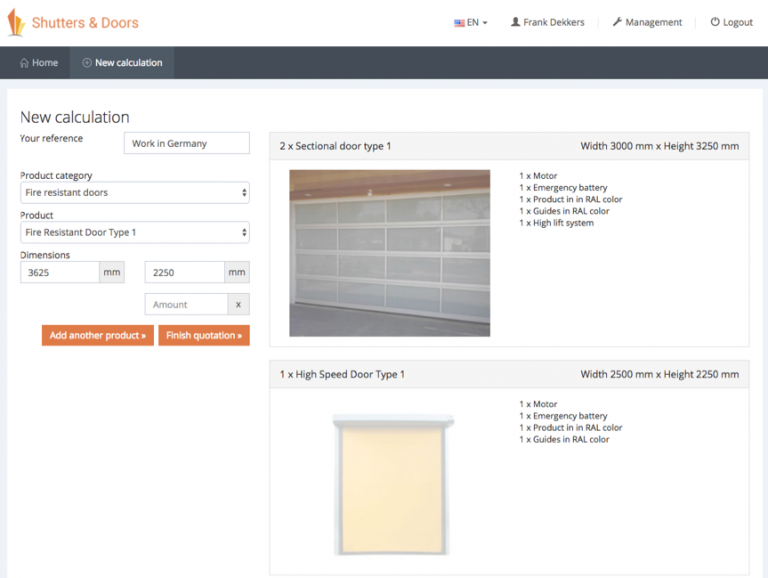Click the Sectional door photo
Viewport: 768px width, 578px height.
pyautogui.click(x=389, y=253)
